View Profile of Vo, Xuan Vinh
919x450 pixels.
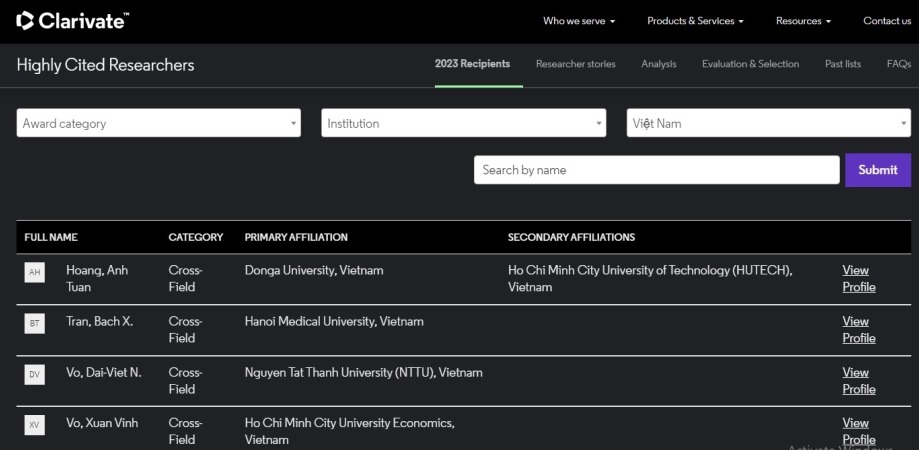[859, 431]
